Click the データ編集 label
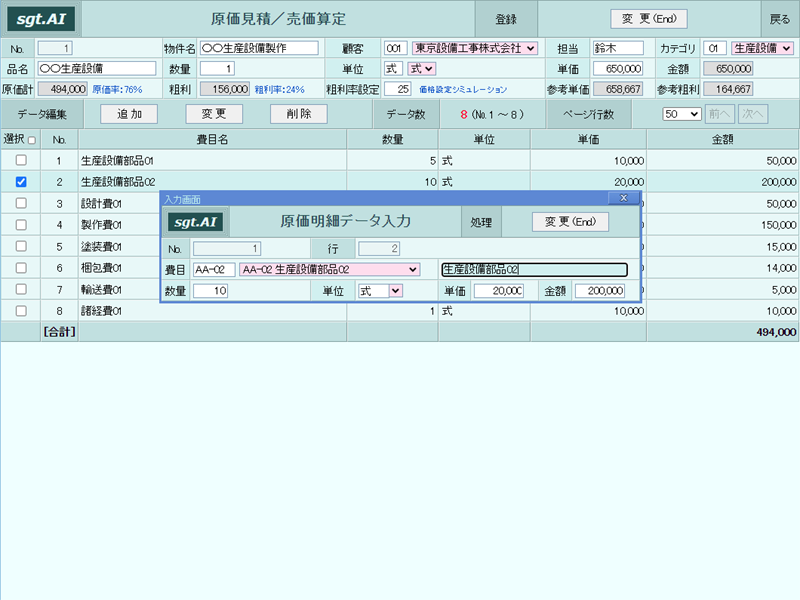800x600 pixels. (x=42, y=114)
